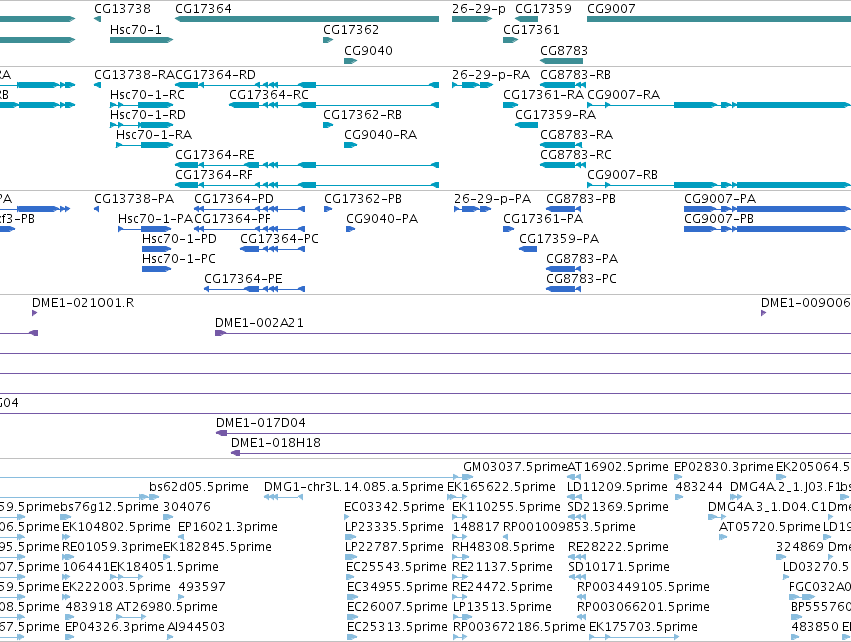The width and height of the screenshot is (851, 642).
Task: Select the CG13738 gene label
Action: pyautogui.click(x=122, y=9)
